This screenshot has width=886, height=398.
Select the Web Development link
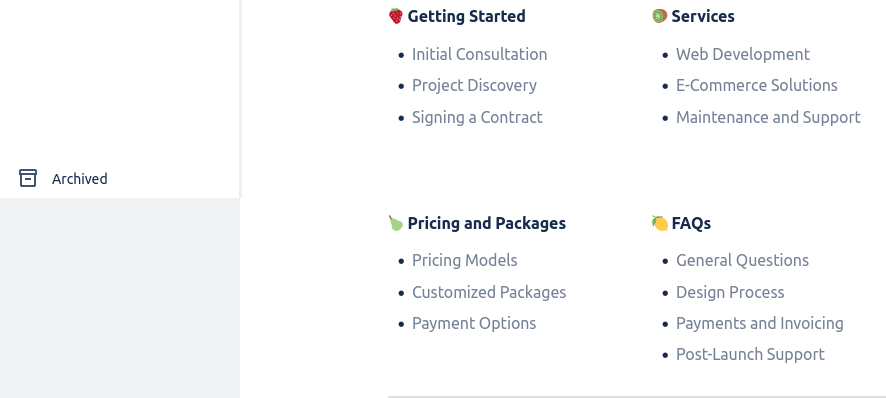click(742, 54)
